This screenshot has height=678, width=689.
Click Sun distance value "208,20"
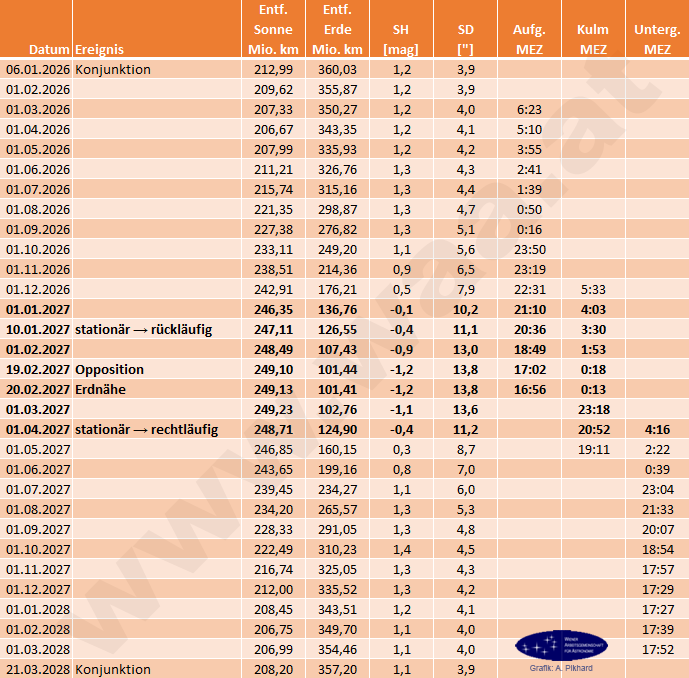click(x=273, y=669)
